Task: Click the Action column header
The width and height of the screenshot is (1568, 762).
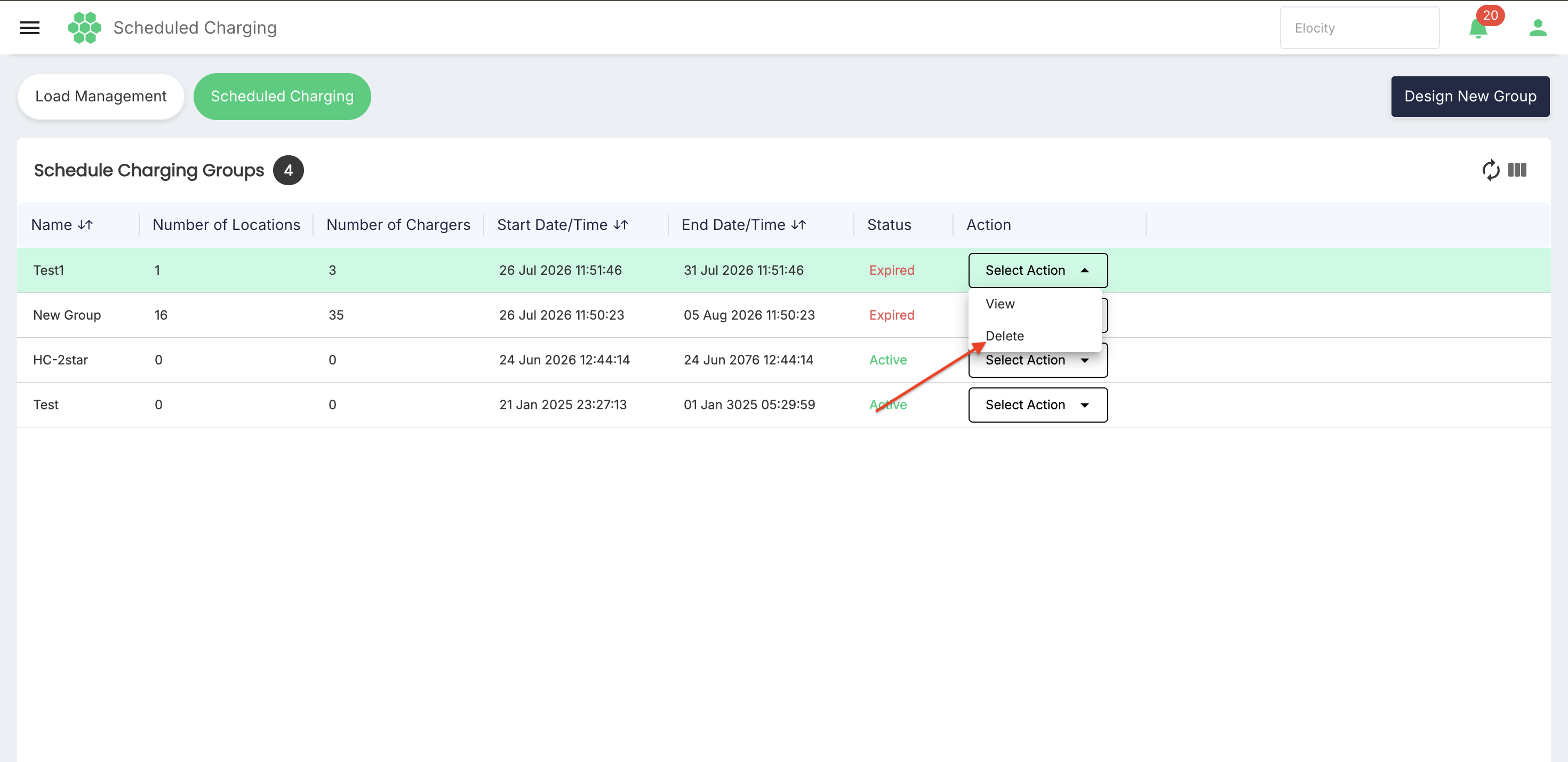Action: pyautogui.click(x=988, y=225)
